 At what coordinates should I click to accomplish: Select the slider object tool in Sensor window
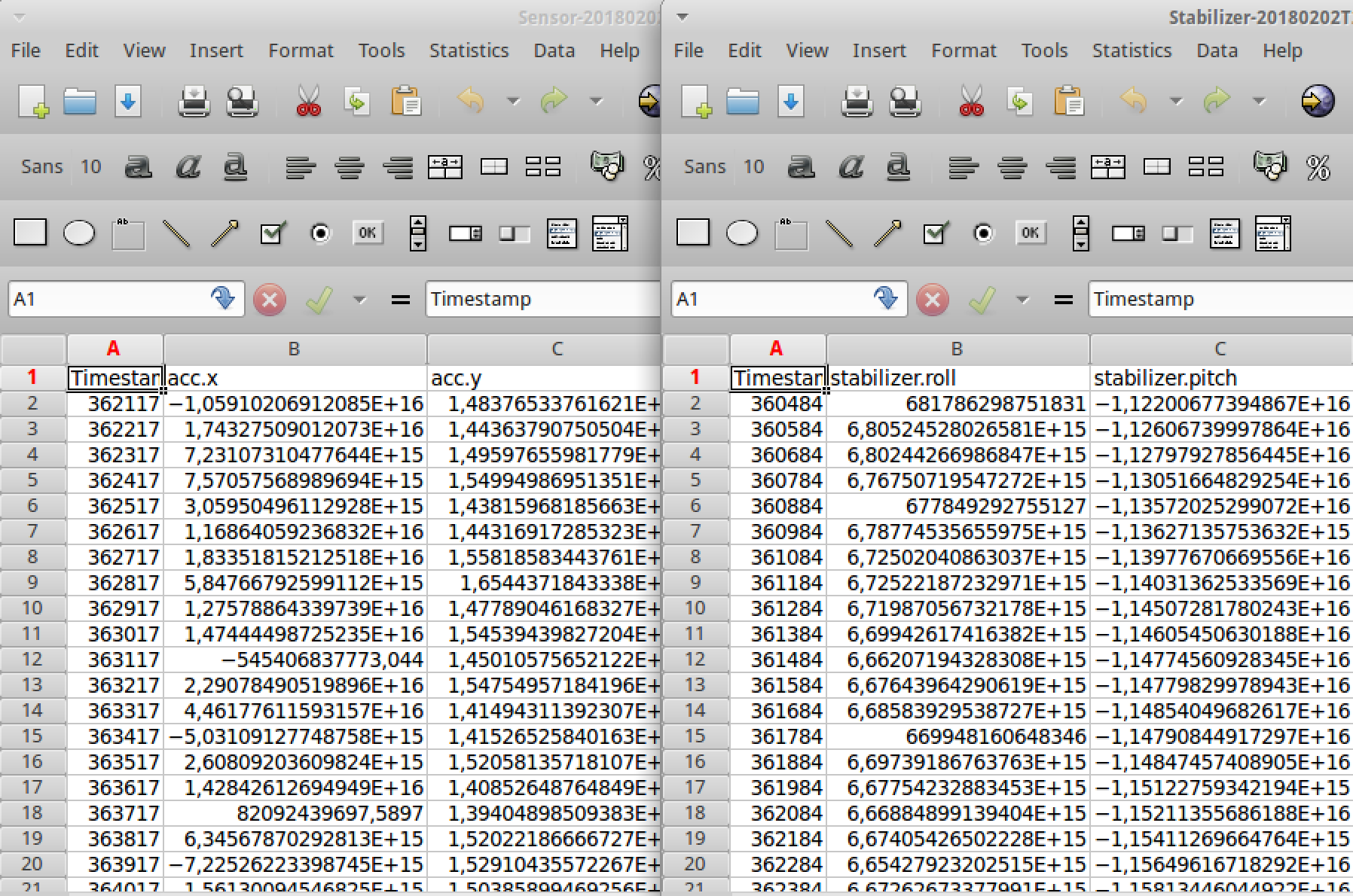[515, 233]
